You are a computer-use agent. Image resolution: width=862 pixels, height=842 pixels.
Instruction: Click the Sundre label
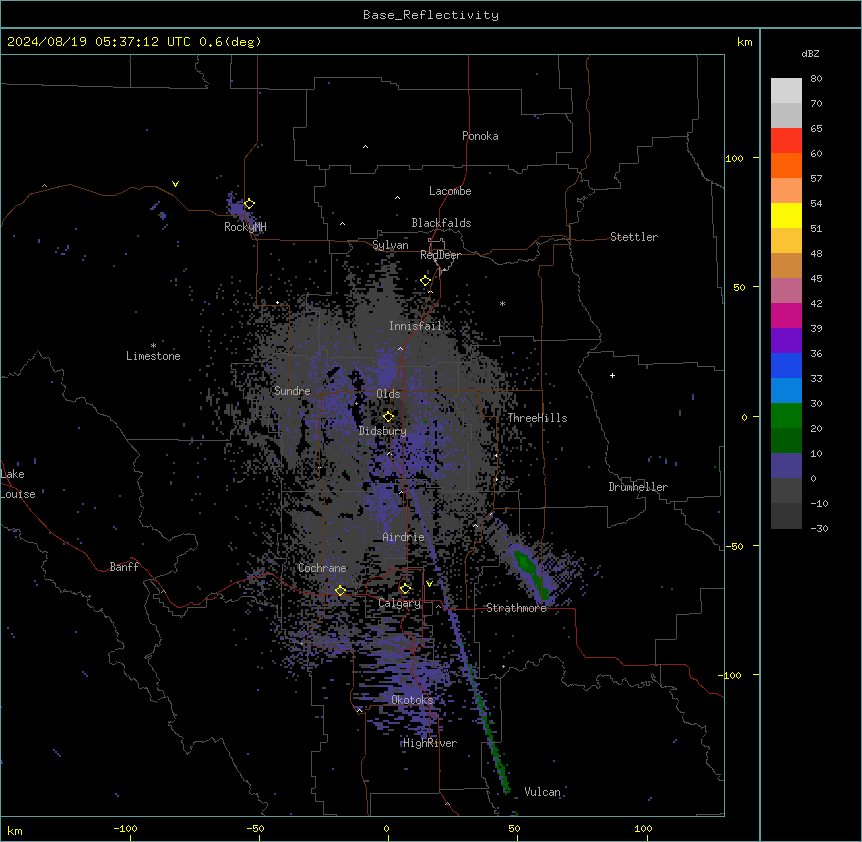point(292,391)
